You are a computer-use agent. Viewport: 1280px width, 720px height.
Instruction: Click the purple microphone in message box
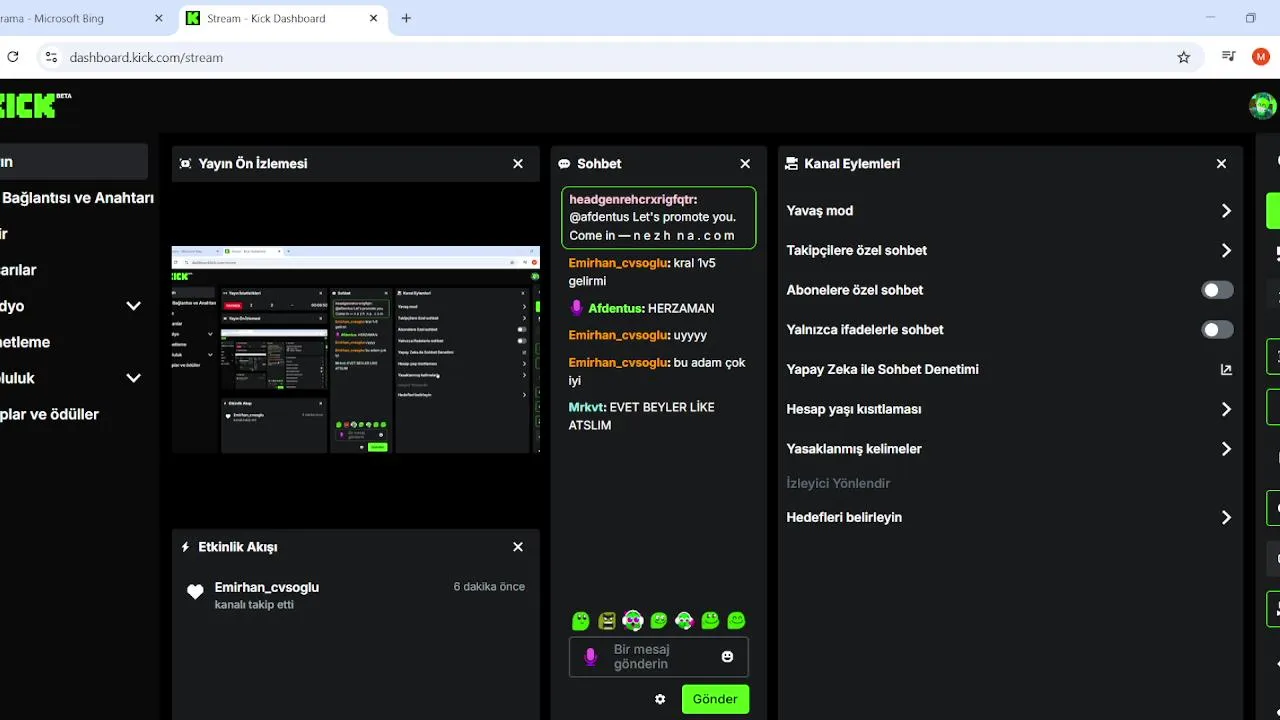(591, 656)
